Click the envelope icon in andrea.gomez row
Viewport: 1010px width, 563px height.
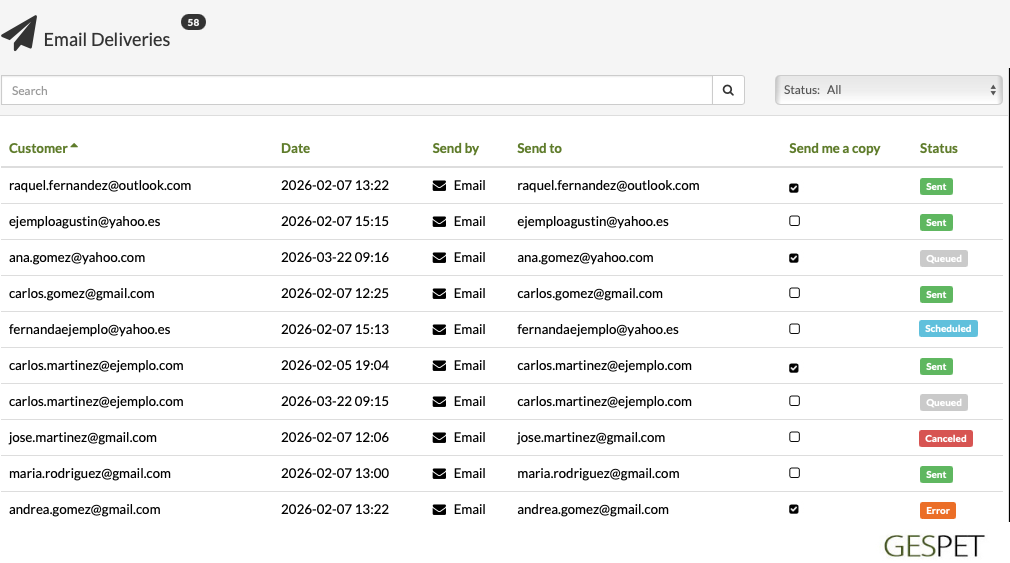439,510
